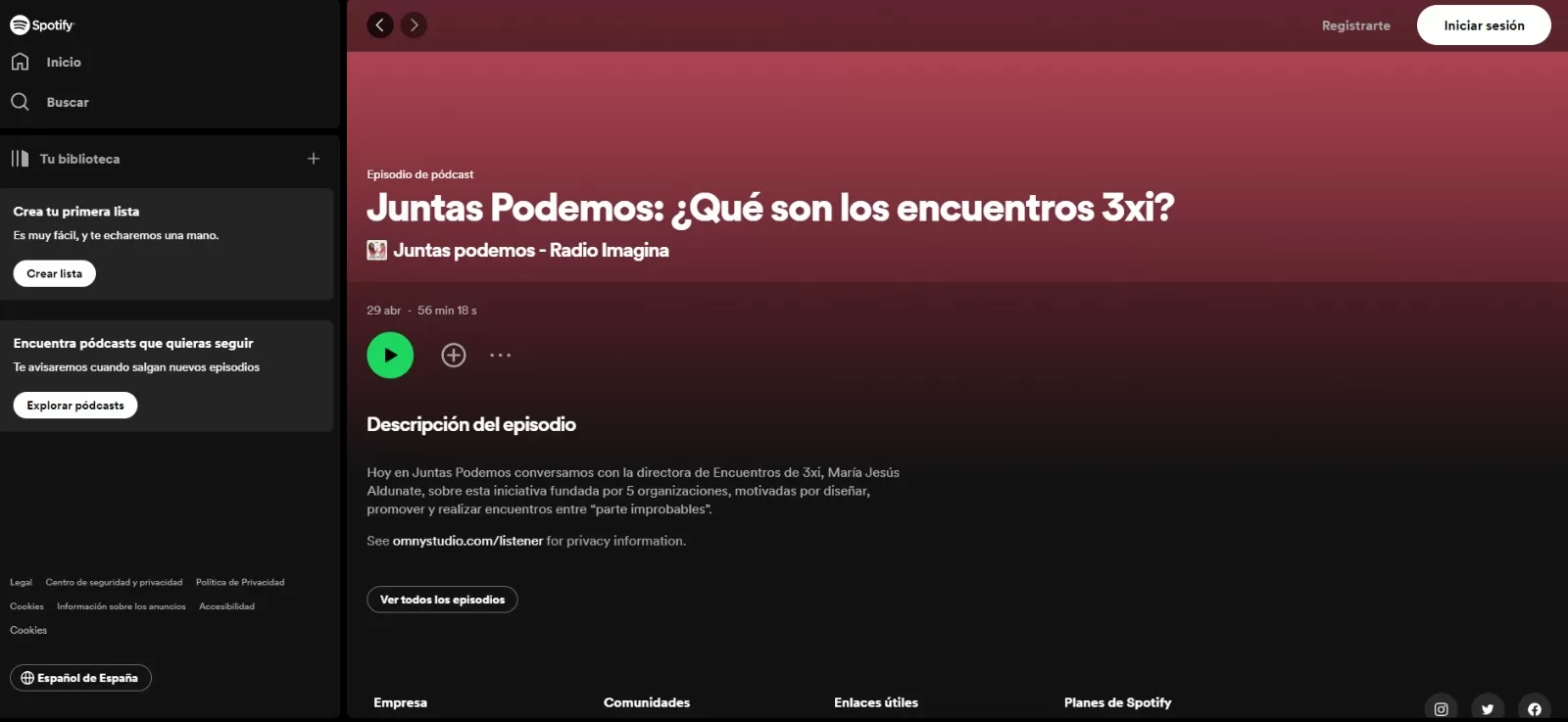Screen dimensions: 1568x722
Task: Click the Comunidades footer heading
Action: coord(647,702)
